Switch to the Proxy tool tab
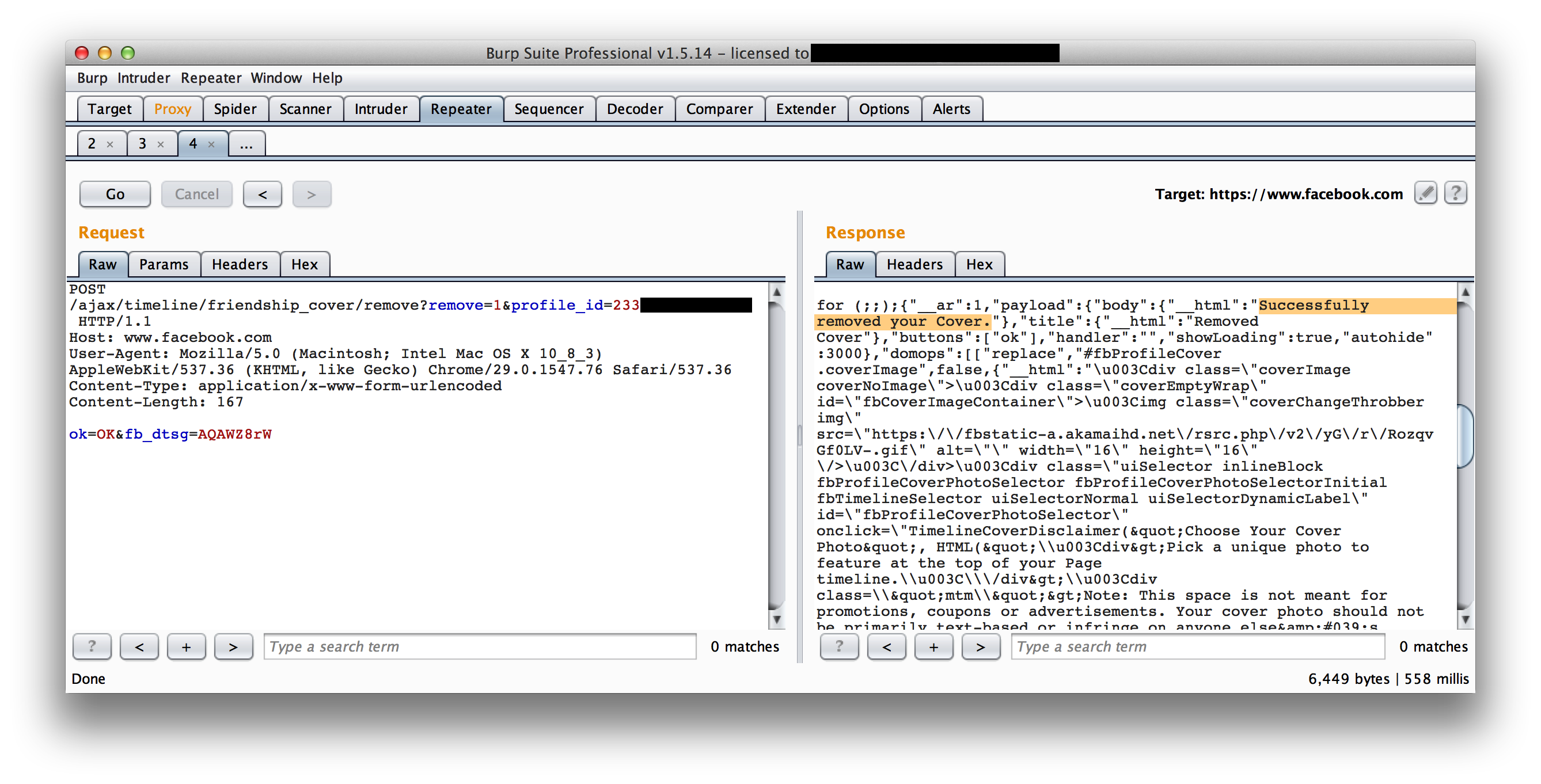The image size is (1541, 784). (x=173, y=109)
